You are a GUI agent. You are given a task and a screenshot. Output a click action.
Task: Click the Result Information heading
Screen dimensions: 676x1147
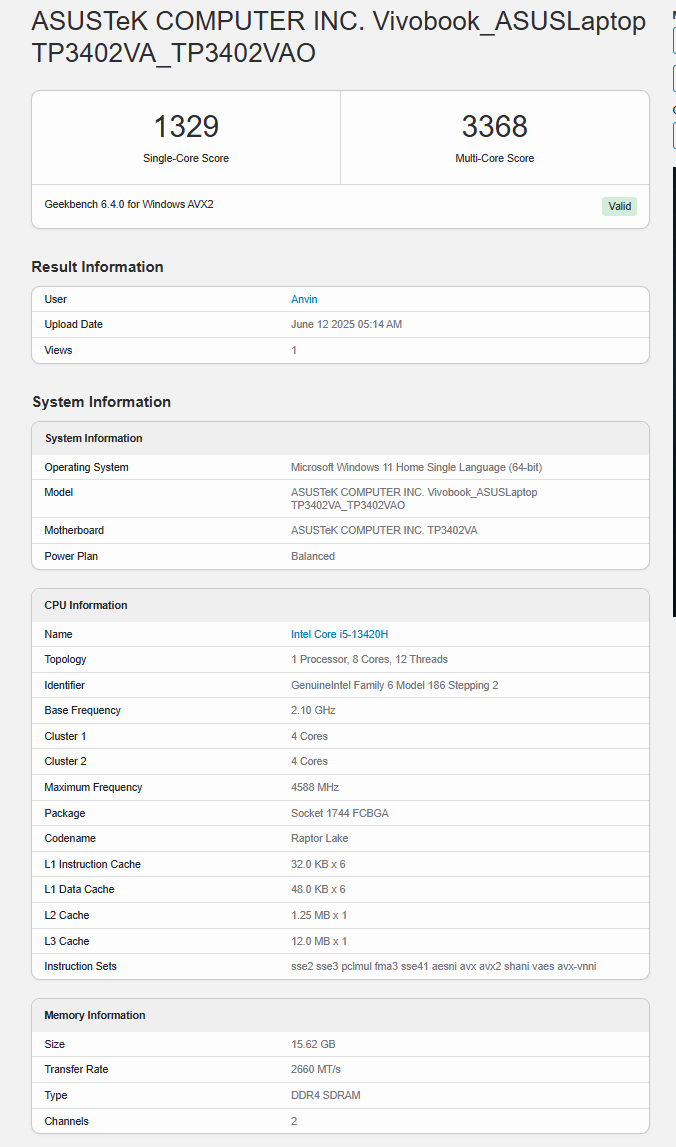[97, 267]
